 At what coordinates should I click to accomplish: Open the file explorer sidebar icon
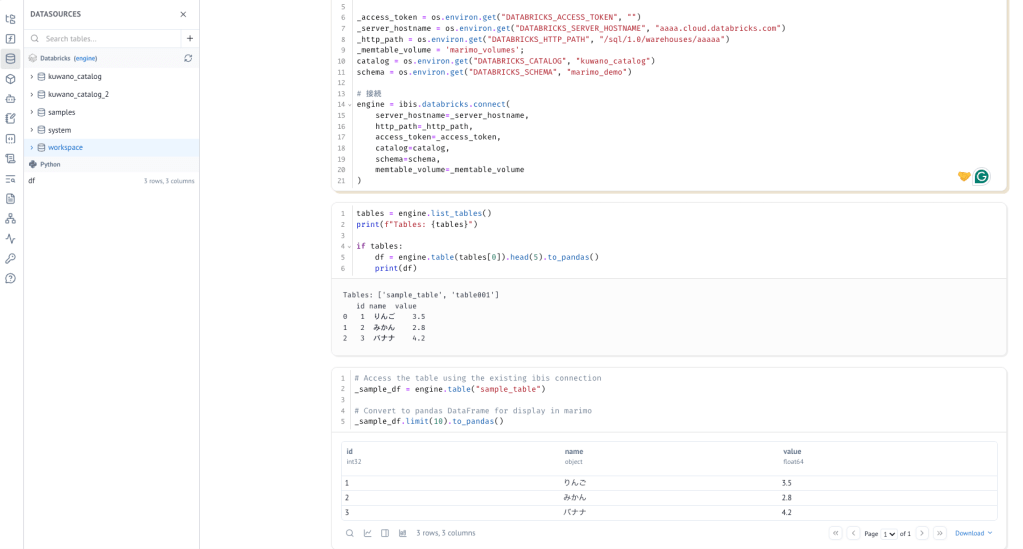pyautogui.click(x=10, y=19)
